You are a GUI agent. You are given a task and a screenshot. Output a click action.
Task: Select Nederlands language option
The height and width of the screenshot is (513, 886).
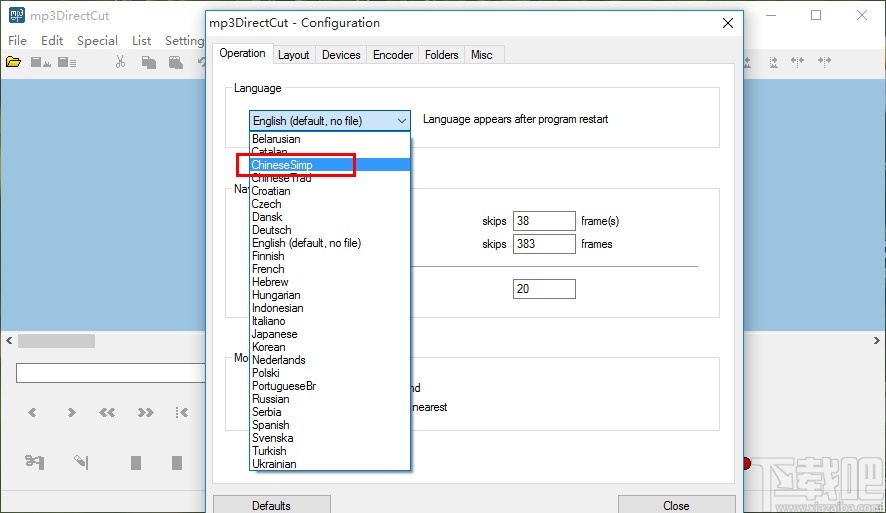329,360
